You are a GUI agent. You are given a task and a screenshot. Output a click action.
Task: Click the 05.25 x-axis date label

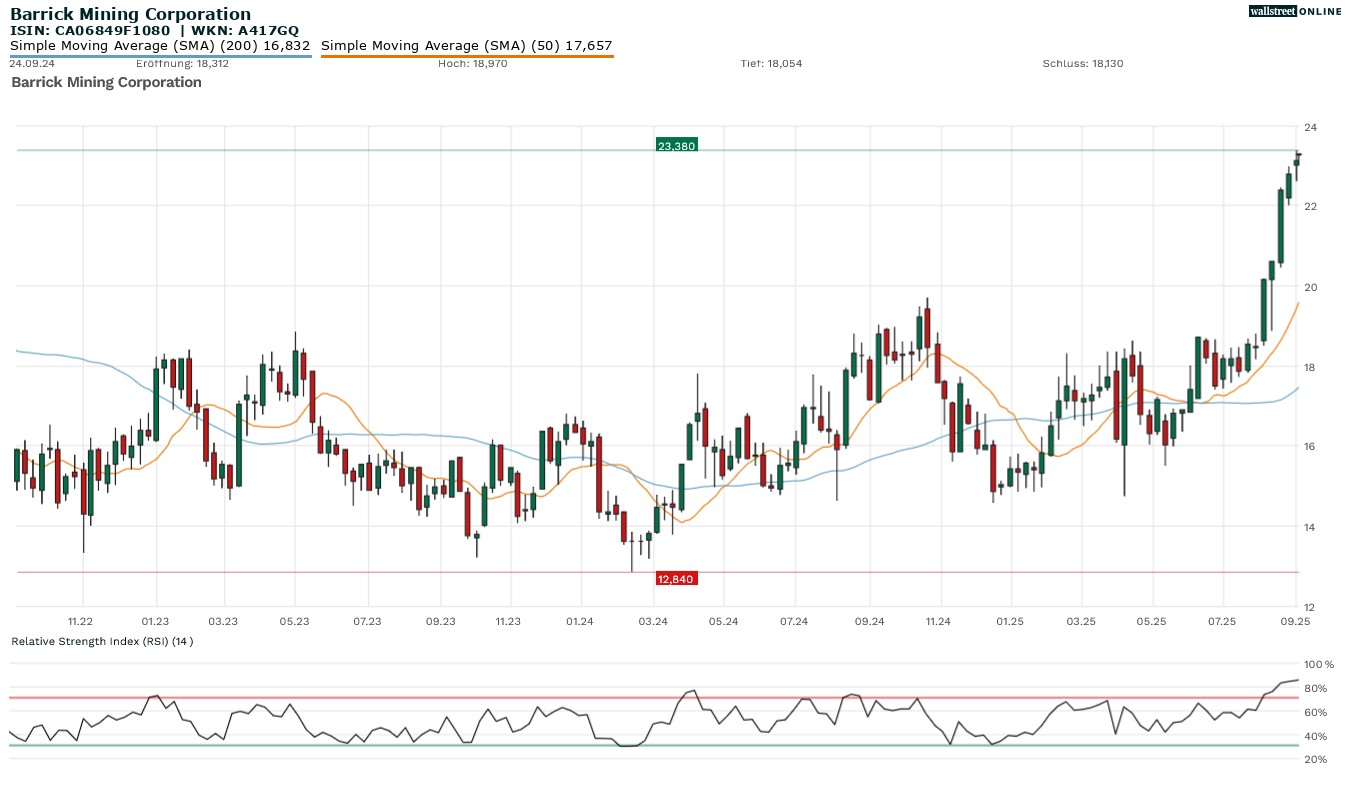point(1152,621)
